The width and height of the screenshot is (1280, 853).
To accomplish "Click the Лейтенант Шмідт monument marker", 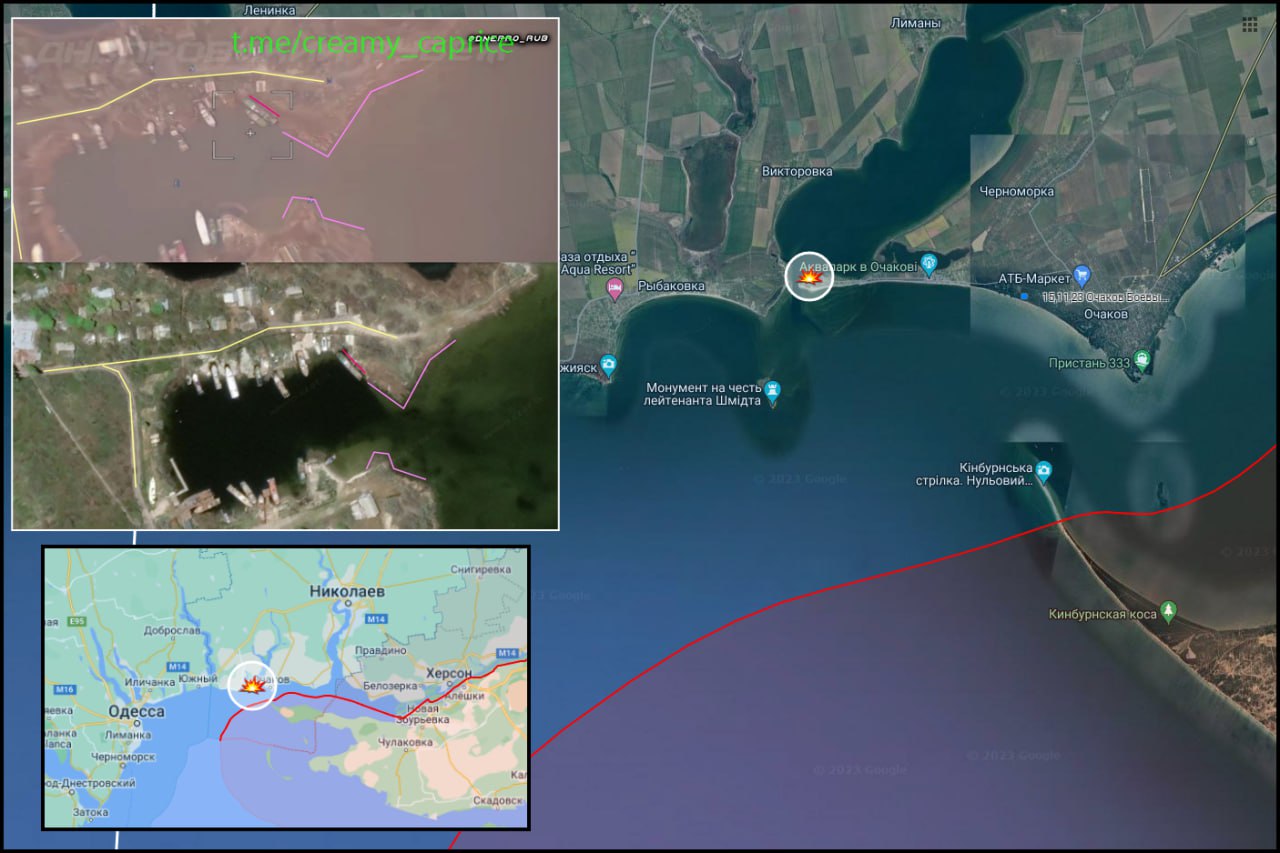I will (771, 388).
